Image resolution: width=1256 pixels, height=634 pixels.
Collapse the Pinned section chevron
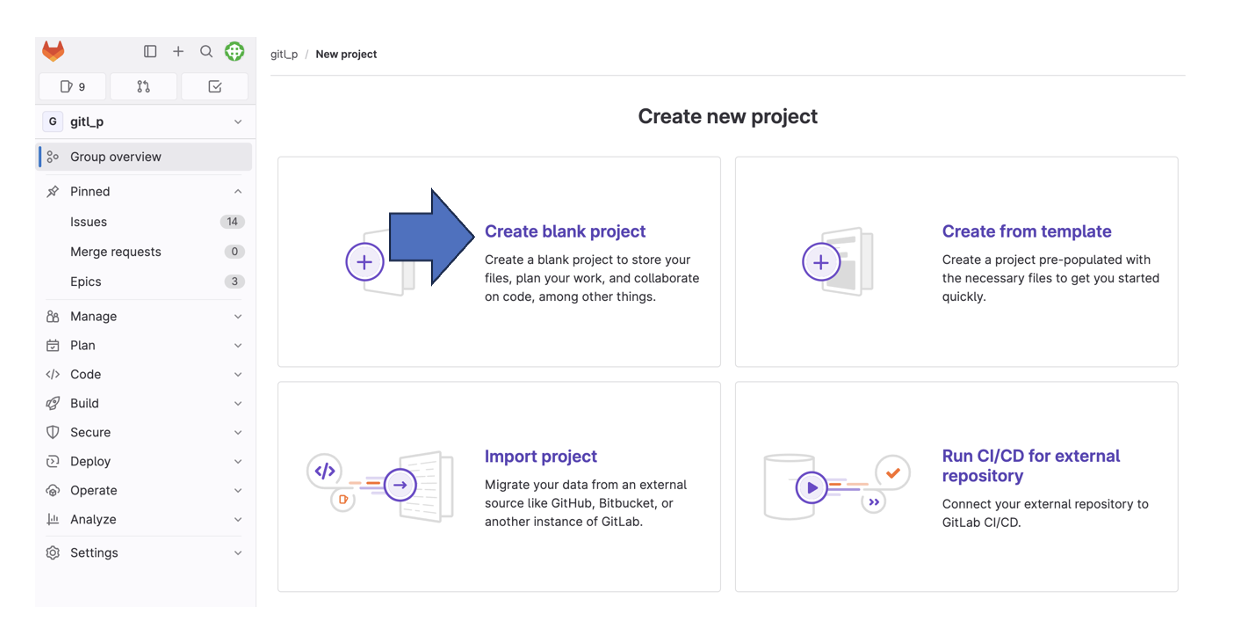point(238,191)
